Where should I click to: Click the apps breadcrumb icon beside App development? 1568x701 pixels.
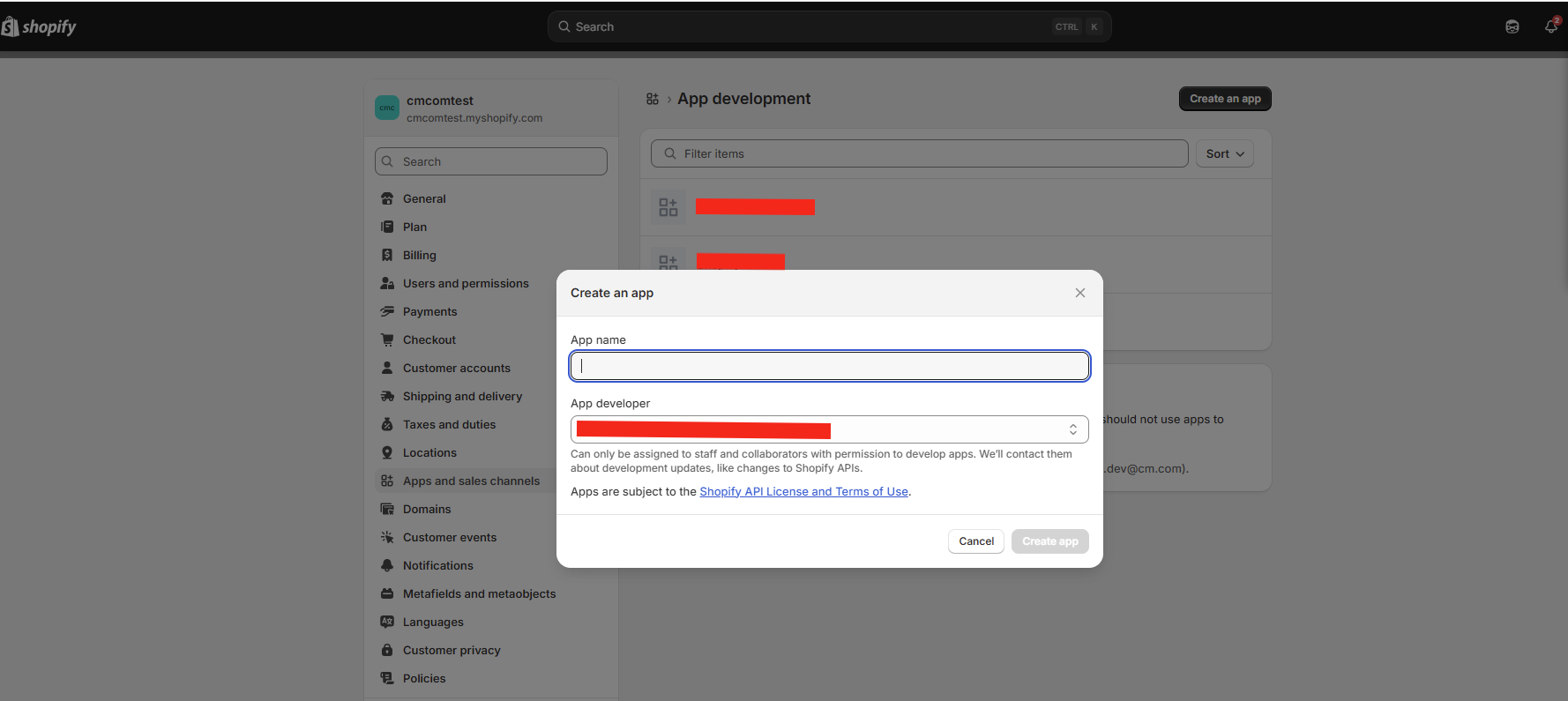coord(653,99)
